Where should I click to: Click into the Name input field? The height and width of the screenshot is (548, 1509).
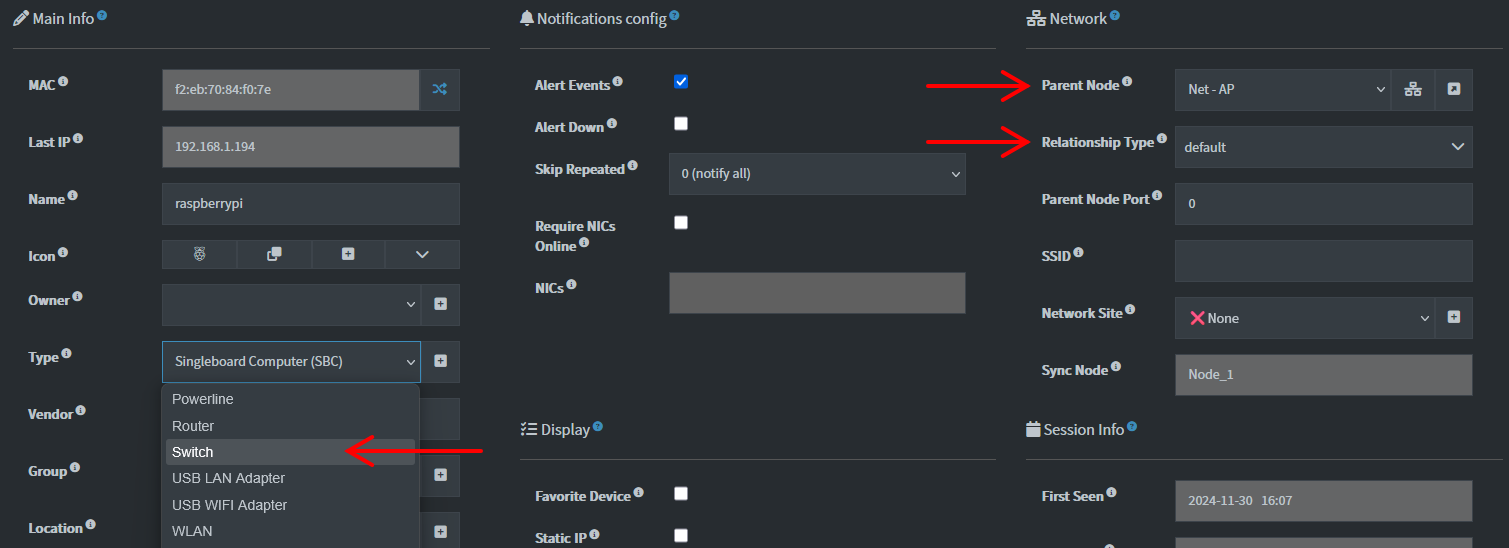pyautogui.click(x=310, y=204)
